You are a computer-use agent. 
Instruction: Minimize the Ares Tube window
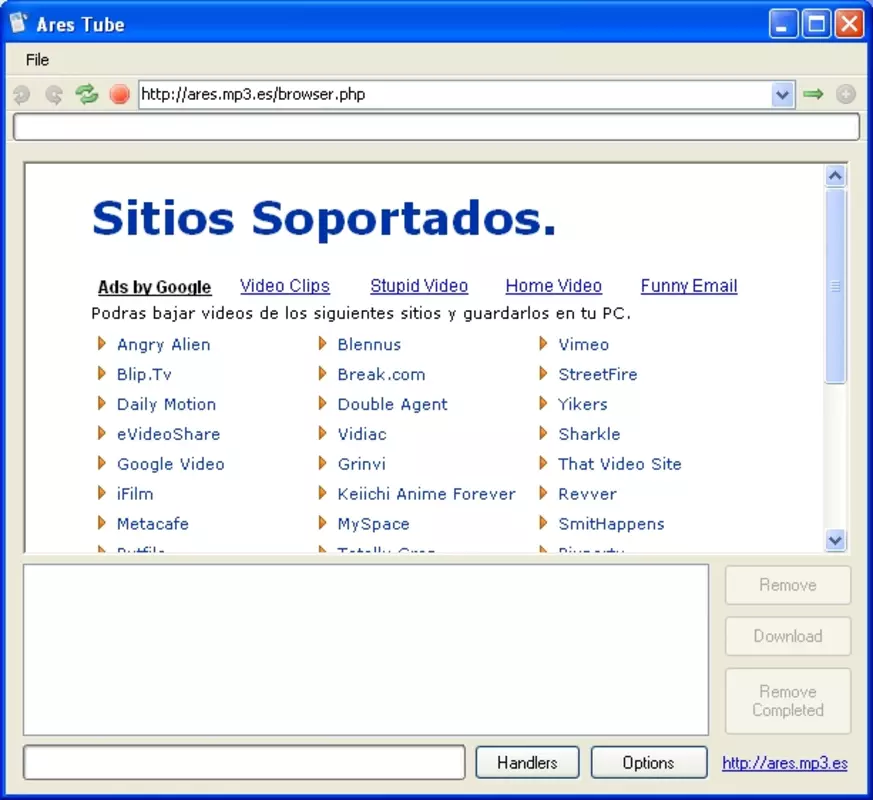click(783, 24)
